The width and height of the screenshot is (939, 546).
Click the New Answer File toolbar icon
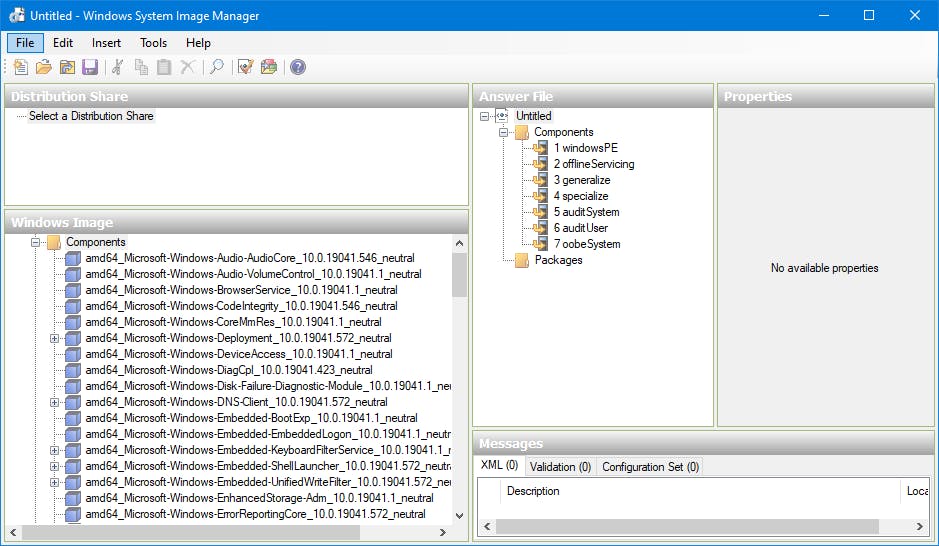click(21, 67)
